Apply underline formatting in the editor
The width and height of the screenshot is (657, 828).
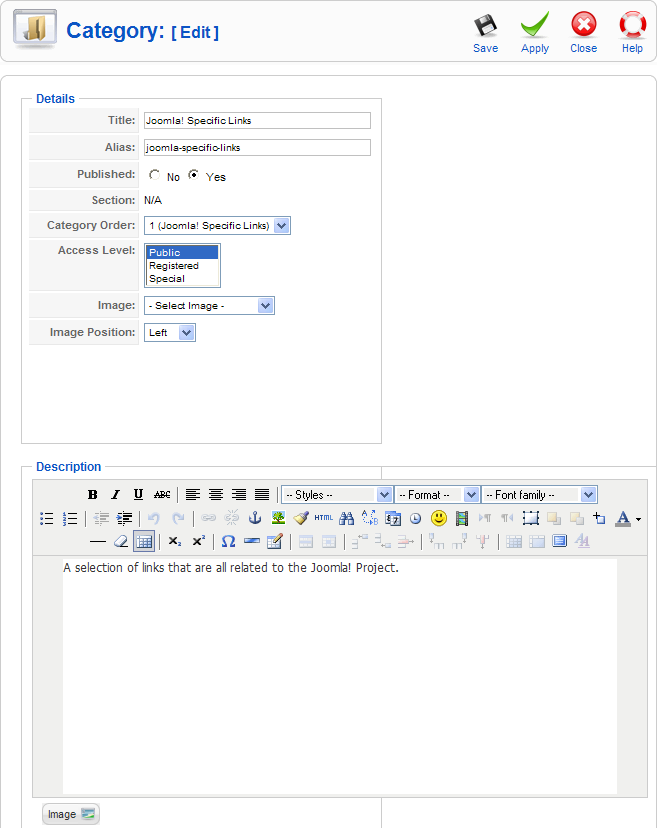(x=138, y=495)
